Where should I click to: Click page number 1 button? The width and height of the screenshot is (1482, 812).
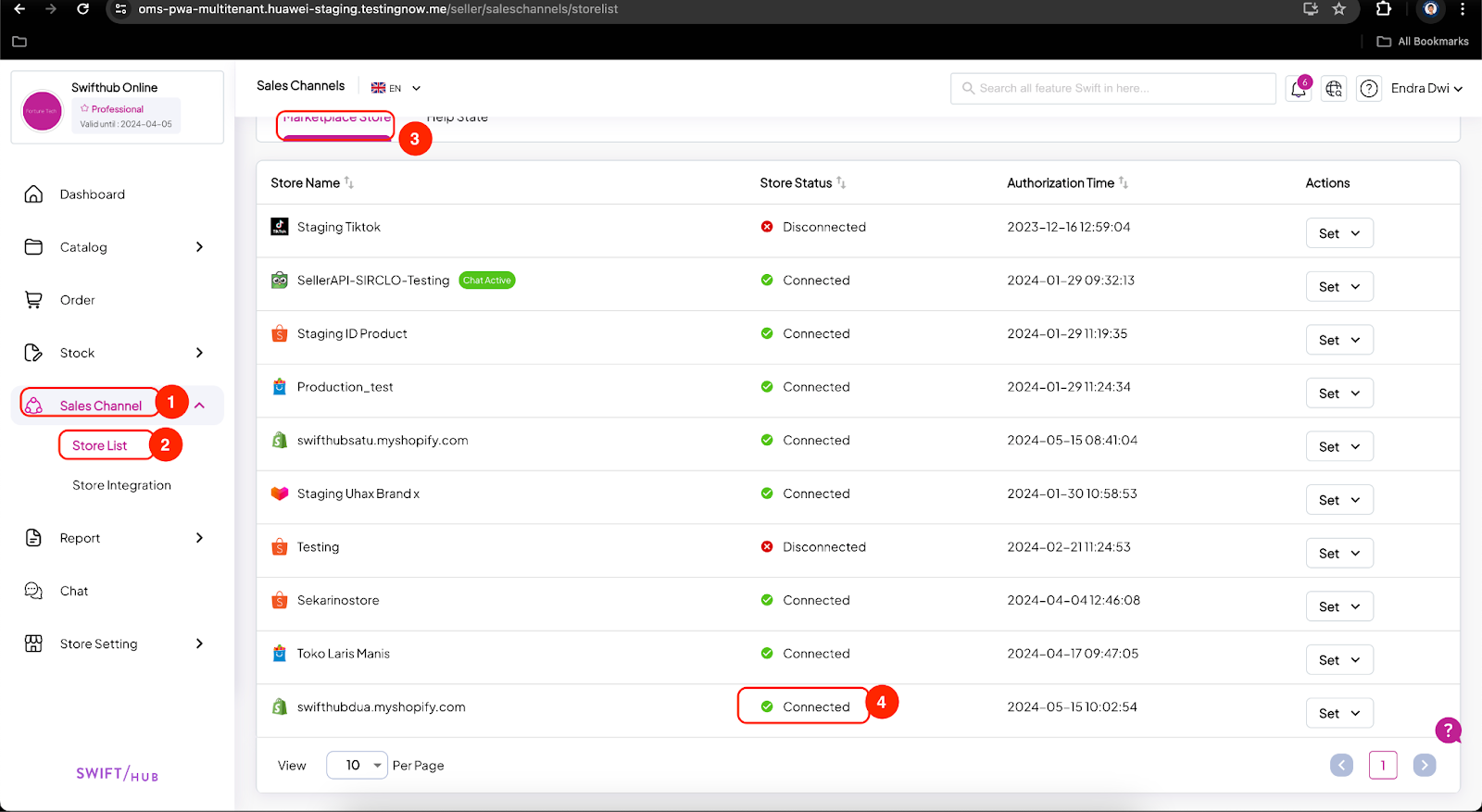pos(1383,765)
